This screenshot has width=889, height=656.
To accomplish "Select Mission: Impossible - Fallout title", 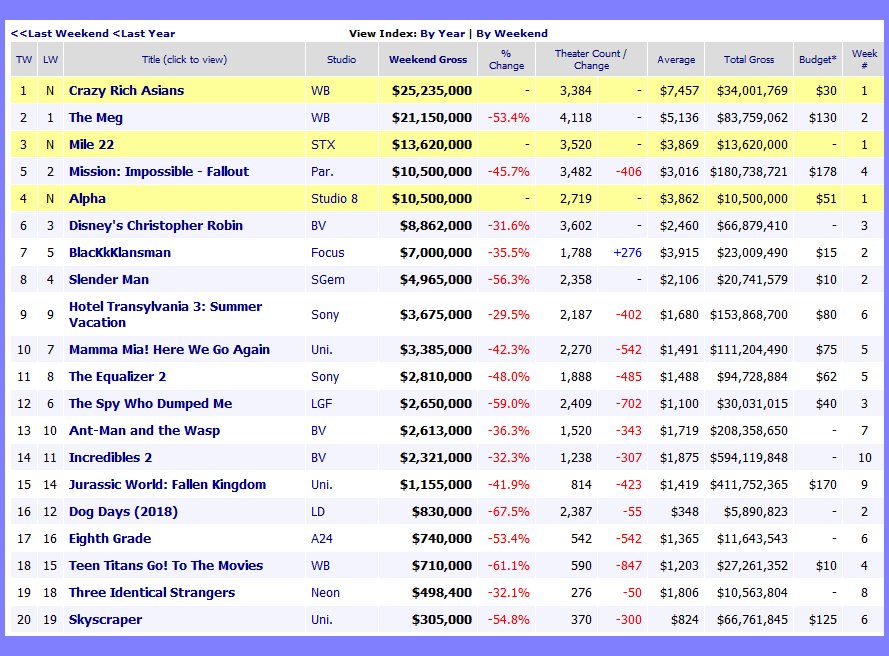I will (158, 172).
